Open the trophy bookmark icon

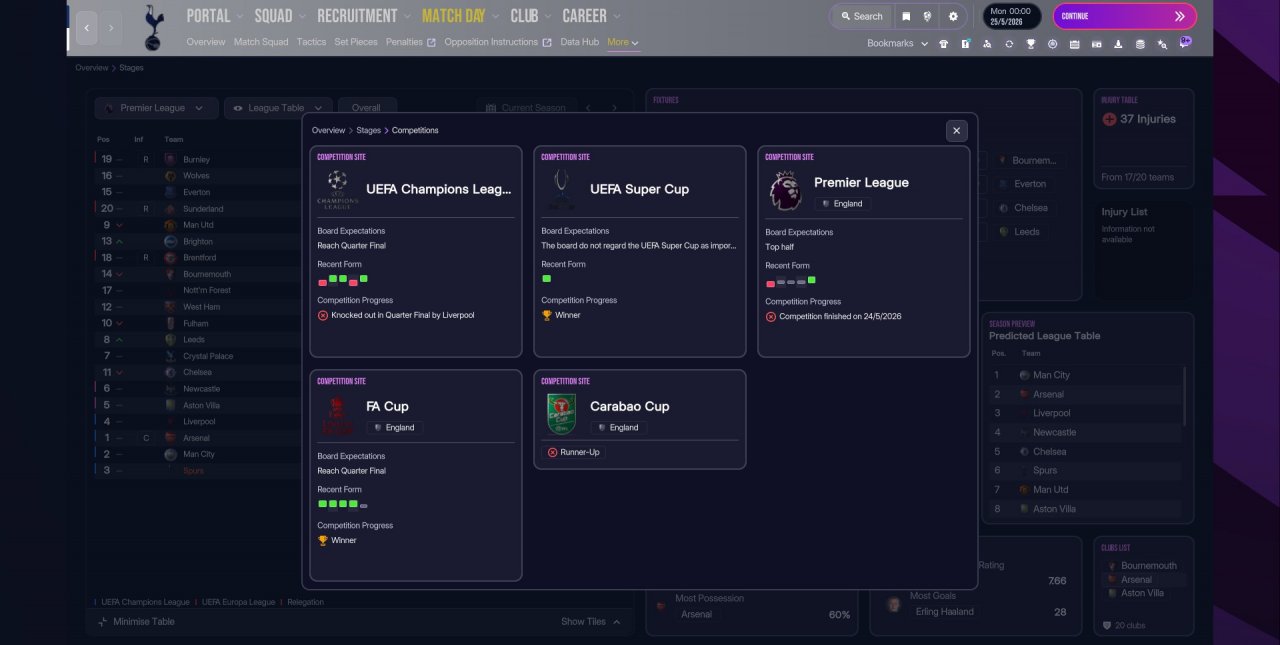click(1030, 44)
